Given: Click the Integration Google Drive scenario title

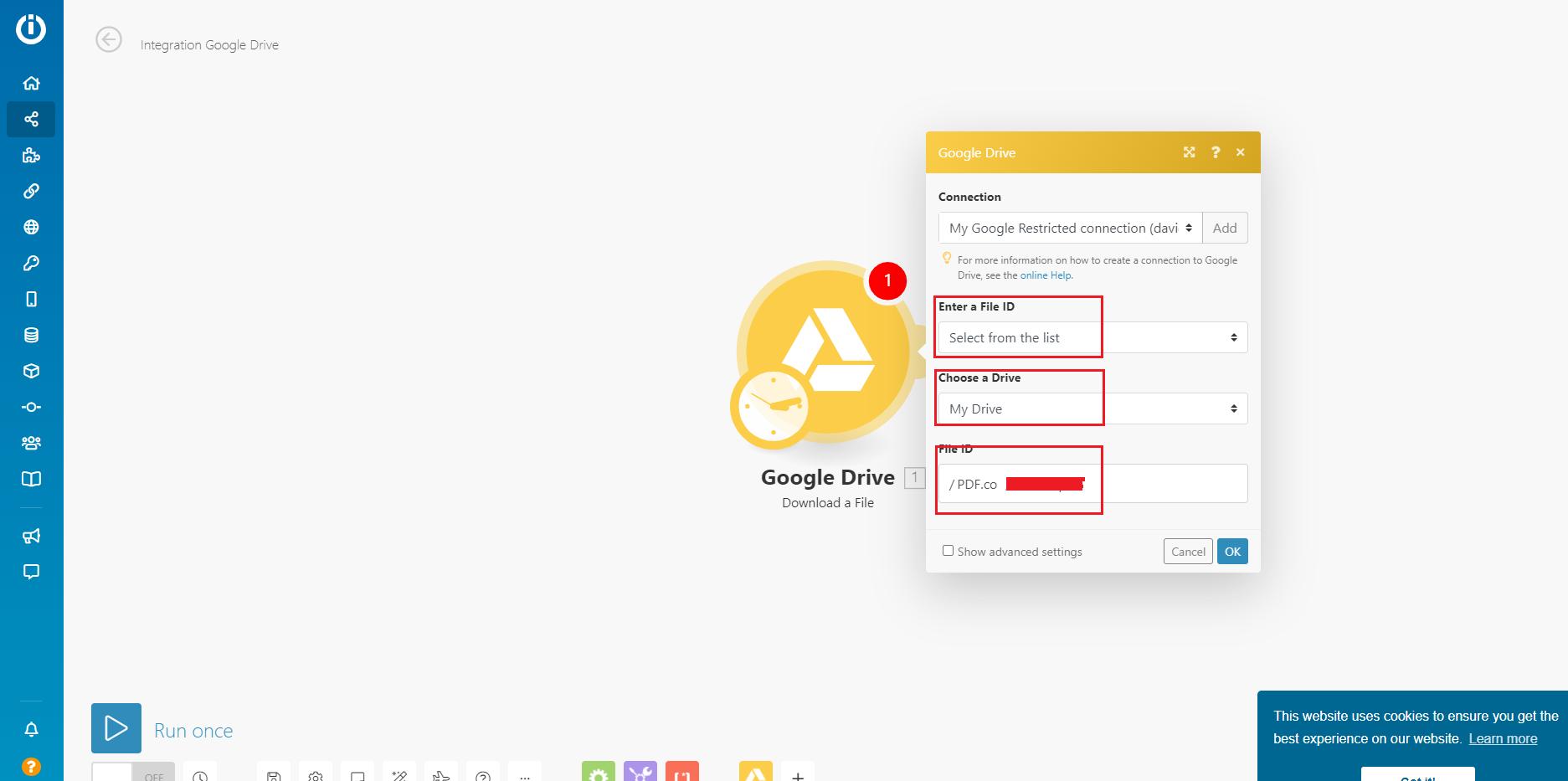Looking at the screenshot, I should 209,45.
